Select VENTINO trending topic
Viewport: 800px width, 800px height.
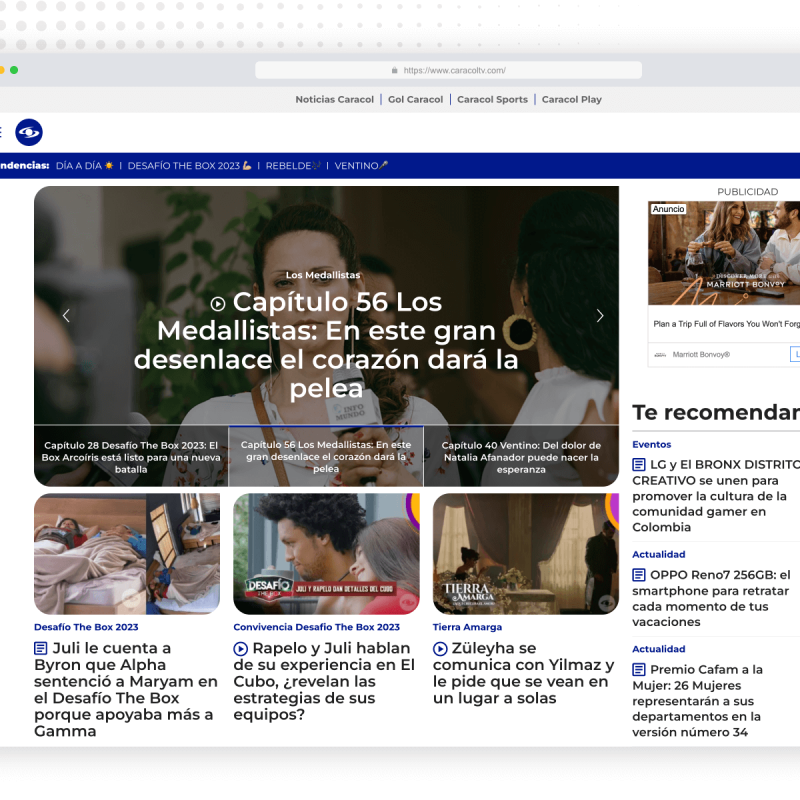[x=361, y=166]
